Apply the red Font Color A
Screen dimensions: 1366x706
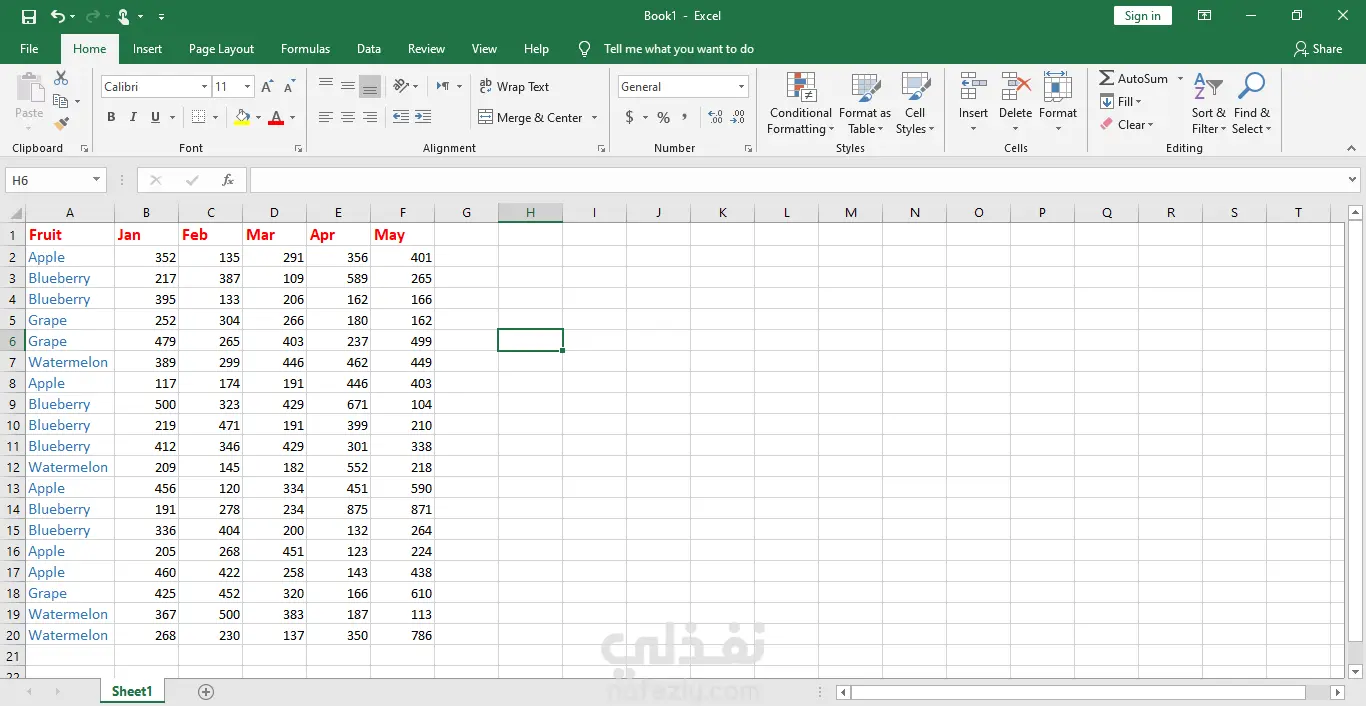[276, 117]
